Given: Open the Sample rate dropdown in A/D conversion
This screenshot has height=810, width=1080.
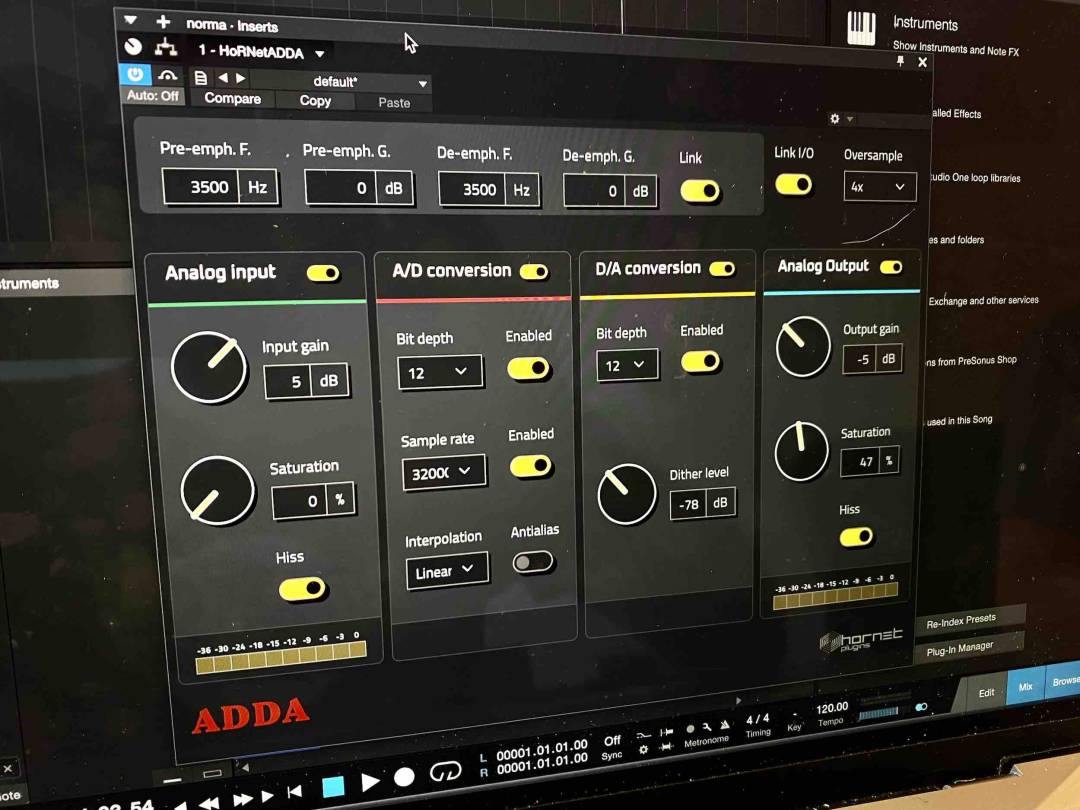Looking at the screenshot, I should point(444,472).
